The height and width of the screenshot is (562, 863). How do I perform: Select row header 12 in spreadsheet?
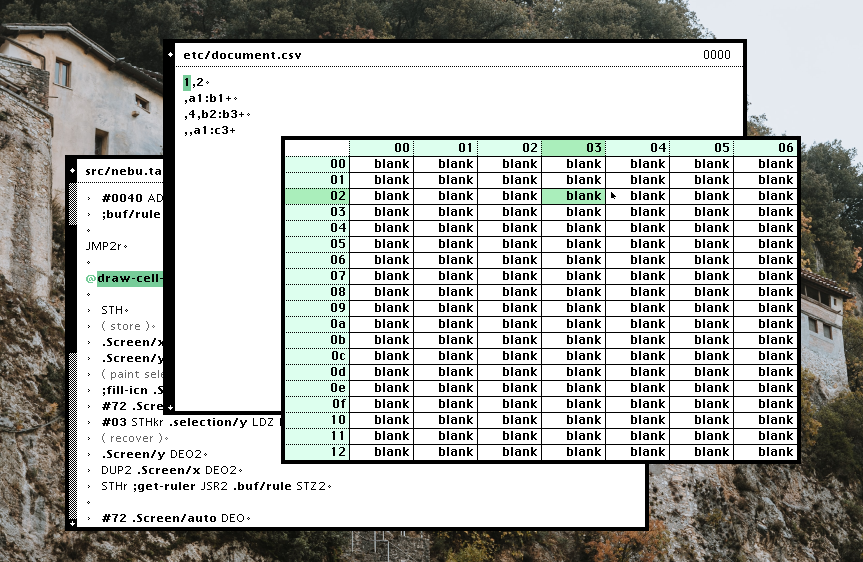tap(317, 452)
